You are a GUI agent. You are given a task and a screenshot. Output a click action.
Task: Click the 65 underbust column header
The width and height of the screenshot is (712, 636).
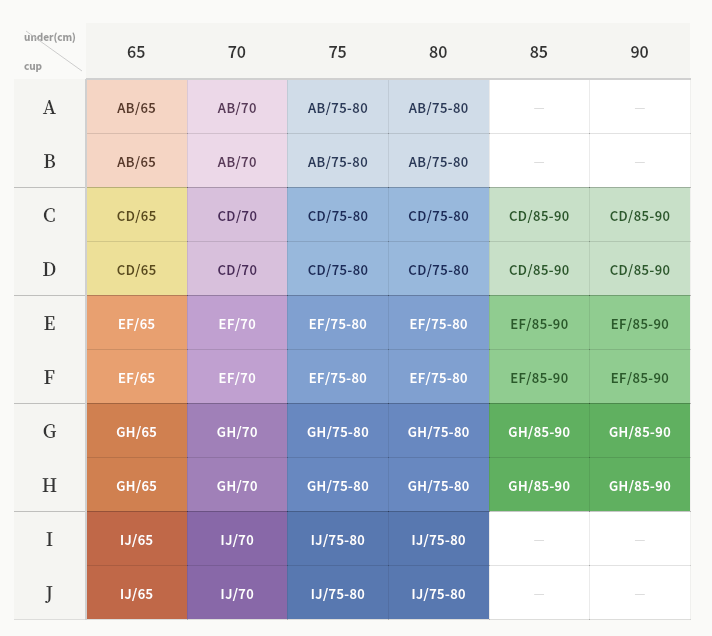(136, 53)
